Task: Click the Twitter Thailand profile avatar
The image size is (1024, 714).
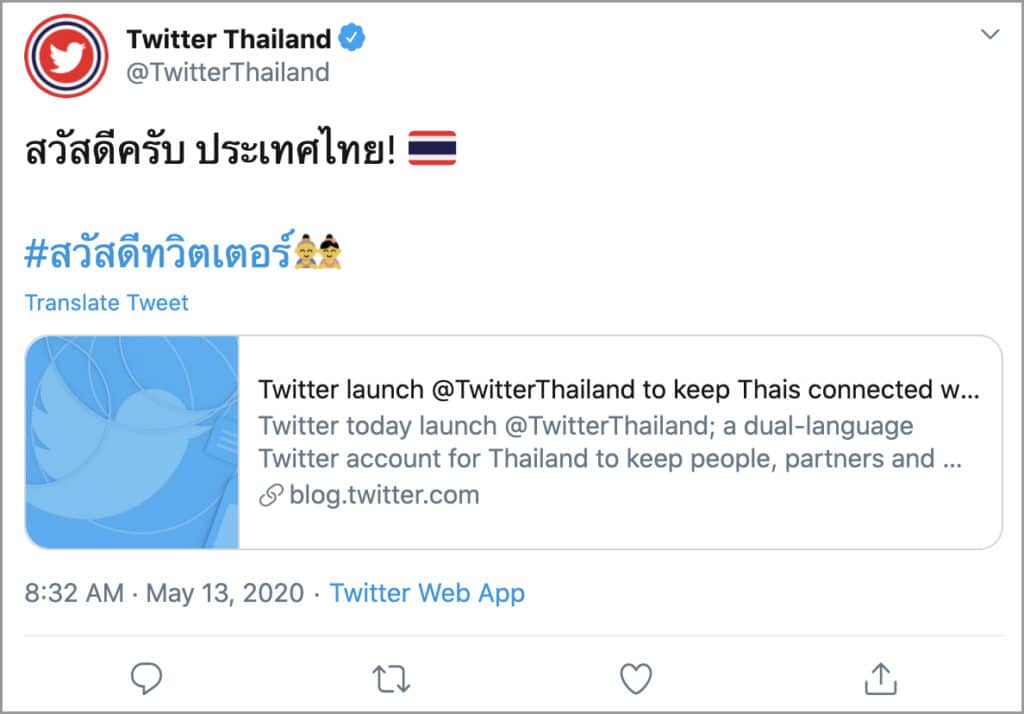Action: [65, 56]
